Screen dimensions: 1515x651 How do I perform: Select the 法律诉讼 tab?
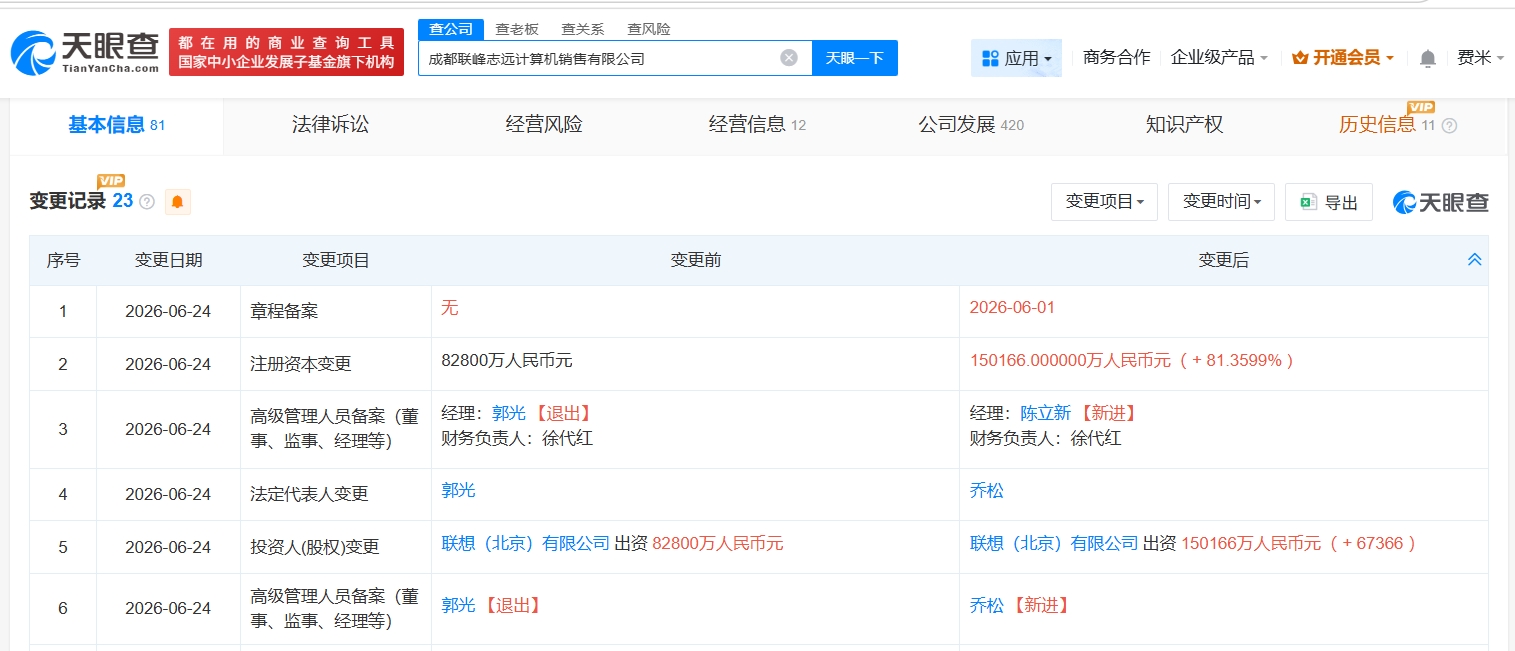pyautogui.click(x=330, y=125)
